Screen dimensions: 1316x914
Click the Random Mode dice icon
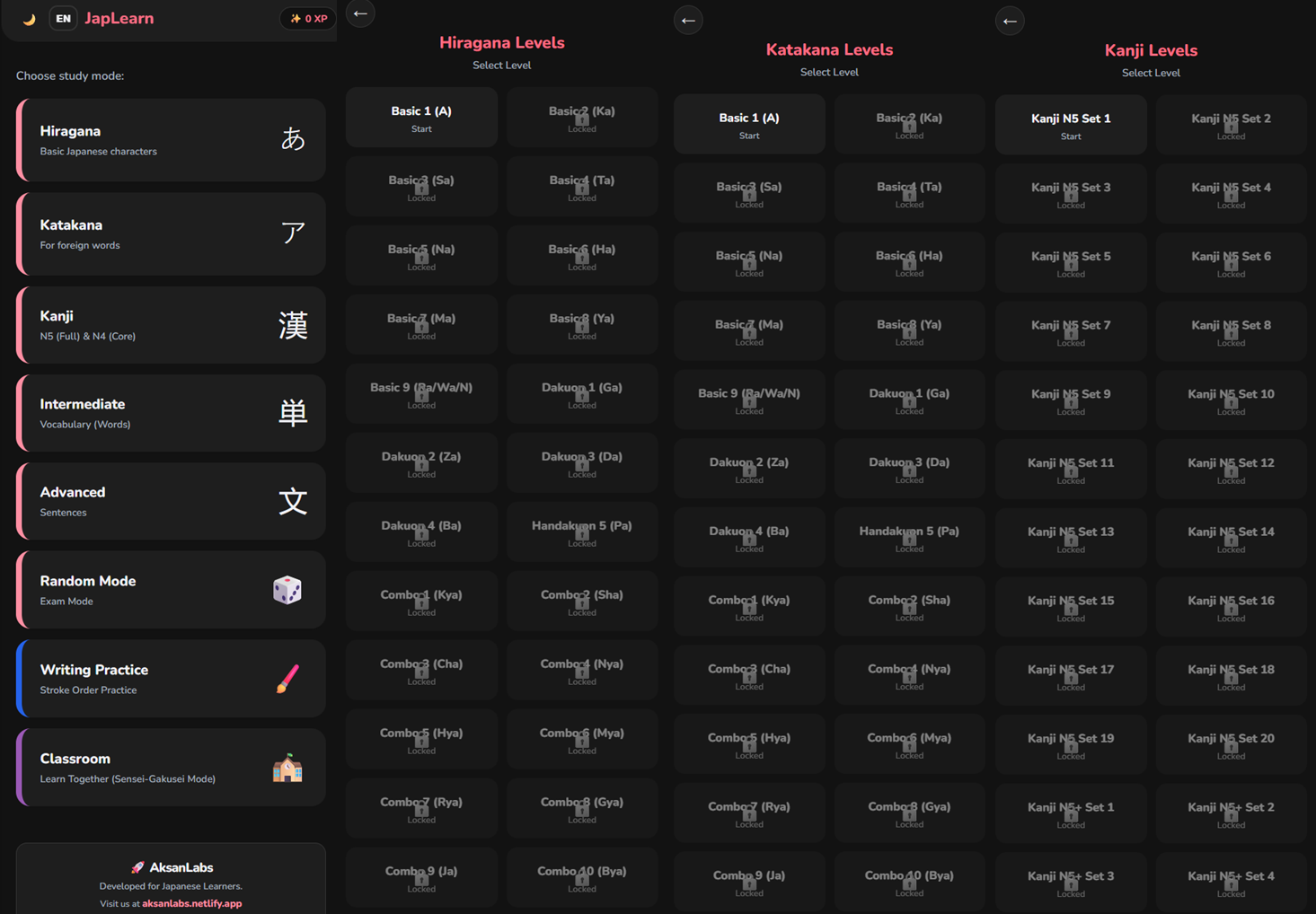click(287, 590)
